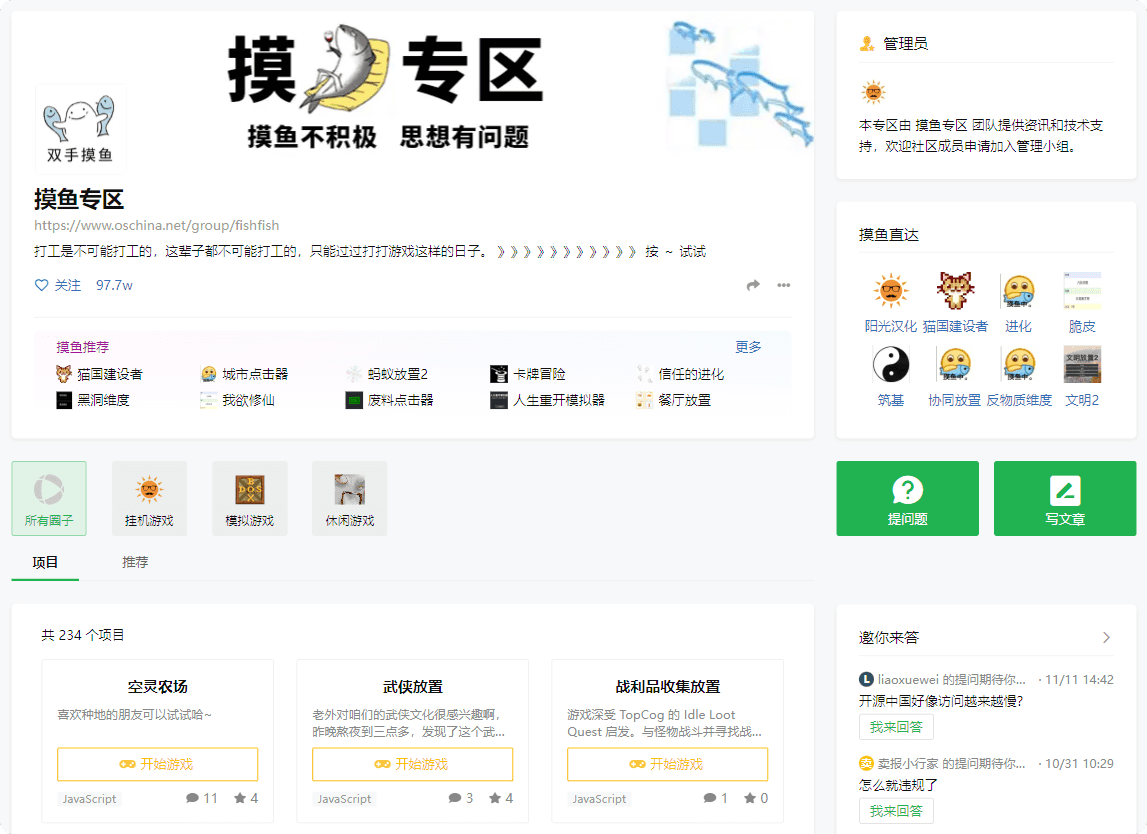Select the 所有圈子 category tile
The height and width of the screenshot is (834, 1147).
[49, 498]
